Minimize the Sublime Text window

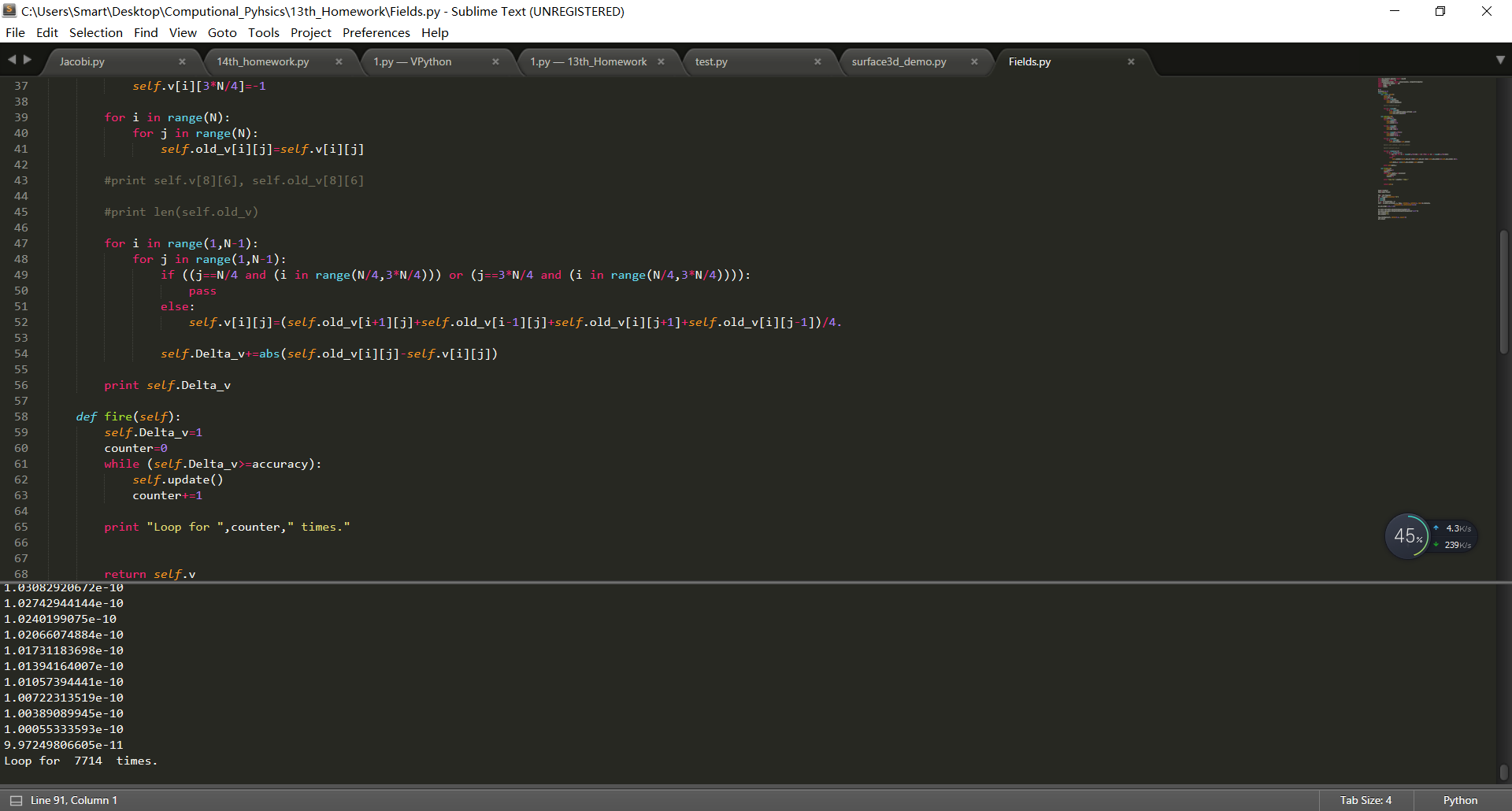(1394, 11)
